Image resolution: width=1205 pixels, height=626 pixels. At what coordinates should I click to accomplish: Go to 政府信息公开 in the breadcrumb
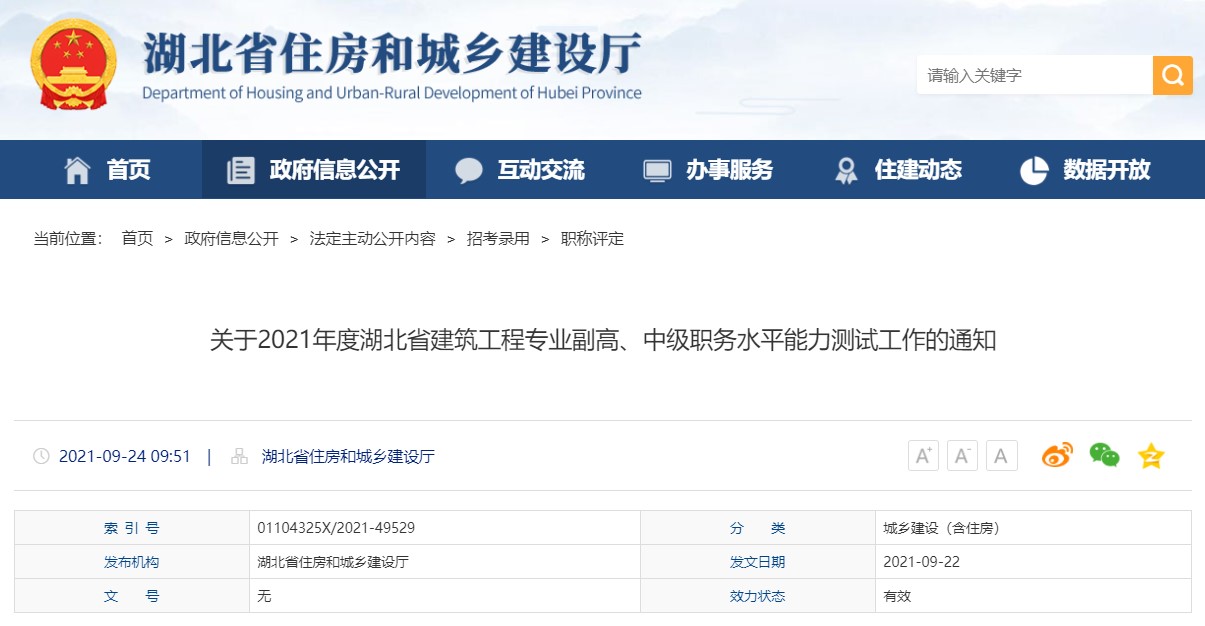point(232,239)
